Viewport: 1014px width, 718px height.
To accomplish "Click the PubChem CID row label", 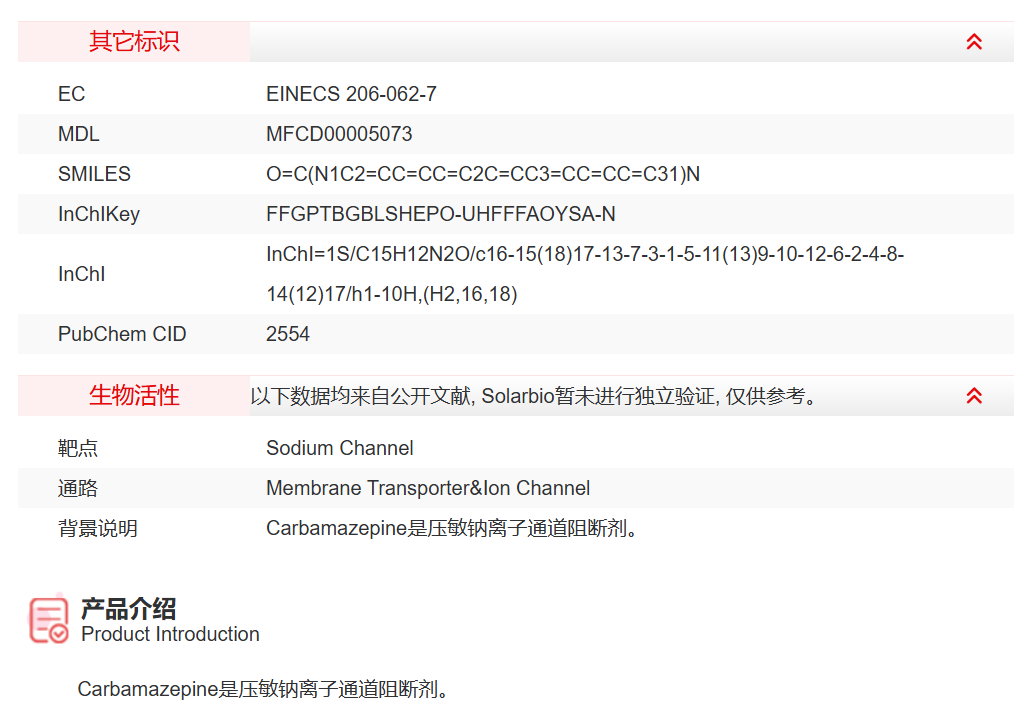I will 122,334.
